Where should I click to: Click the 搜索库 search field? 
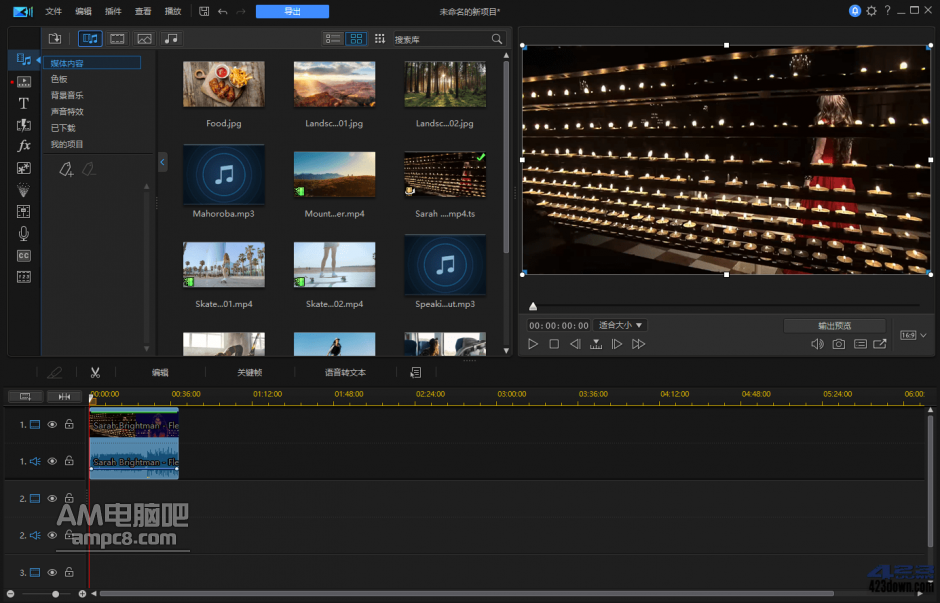tap(442, 39)
